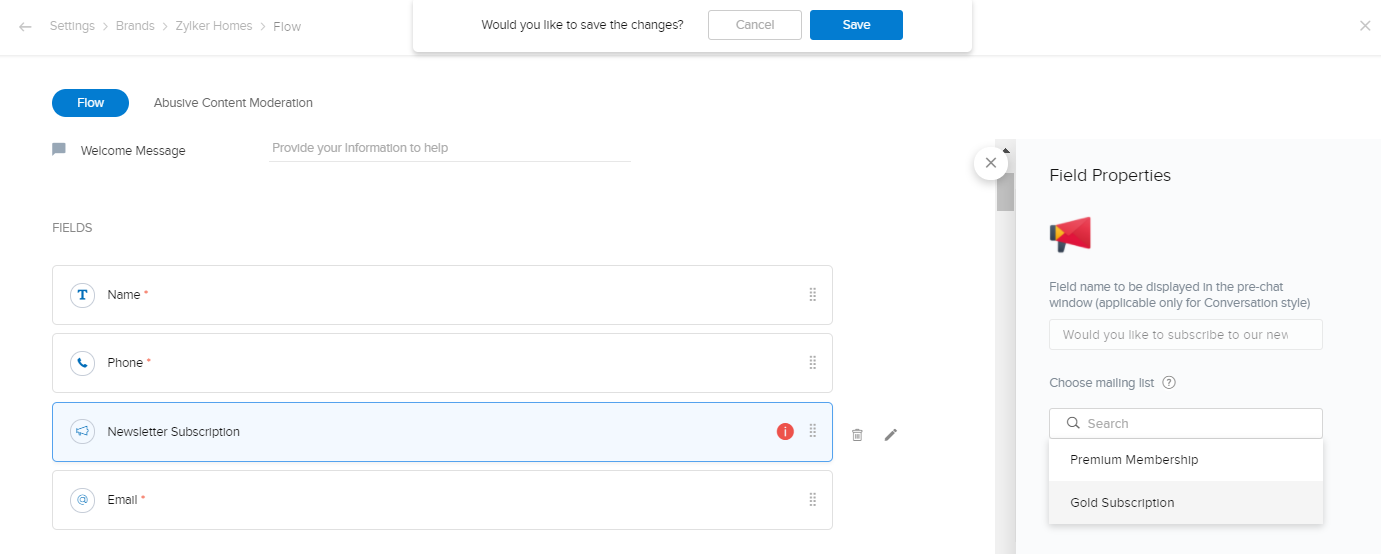Click the Welcome Message input field
Viewport: 1381px width, 554px height.
pyautogui.click(x=449, y=148)
